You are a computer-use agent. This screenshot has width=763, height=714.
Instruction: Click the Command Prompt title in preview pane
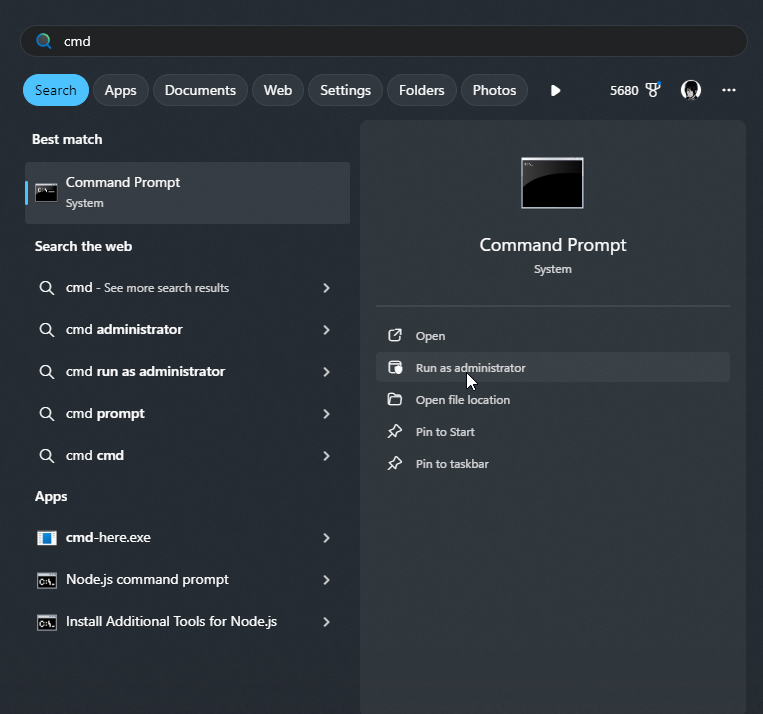[x=553, y=245]
